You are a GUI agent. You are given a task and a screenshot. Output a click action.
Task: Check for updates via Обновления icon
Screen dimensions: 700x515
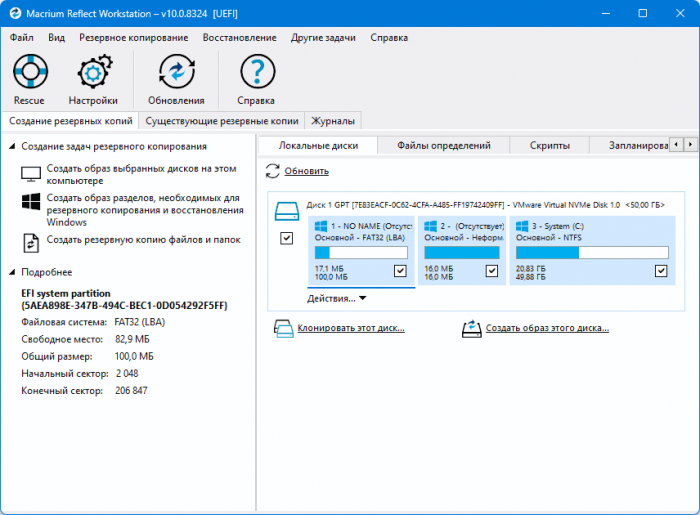pos(176,79)
